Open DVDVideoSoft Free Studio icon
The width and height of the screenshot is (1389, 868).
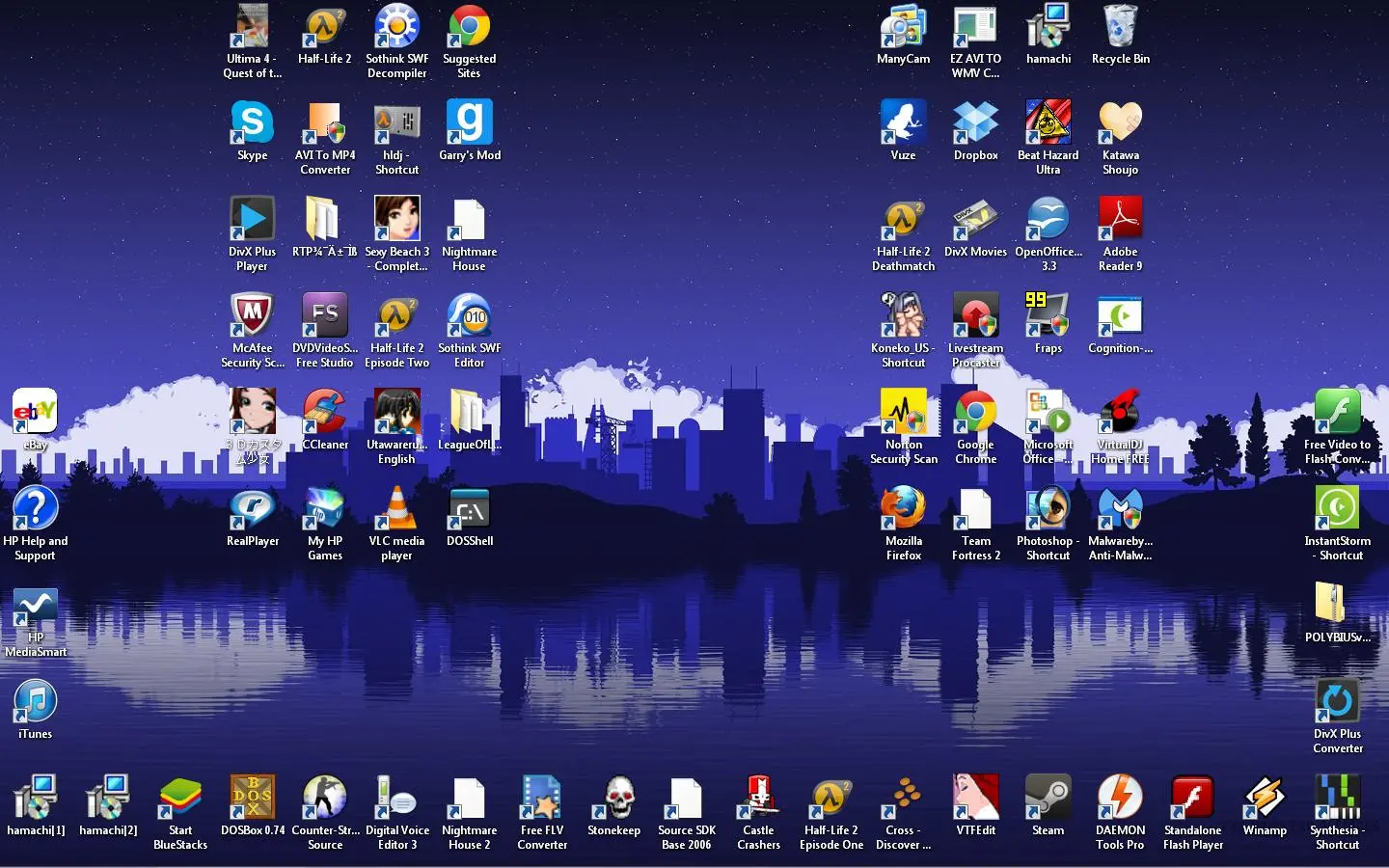pyautogui.click(x=325, y=315)
